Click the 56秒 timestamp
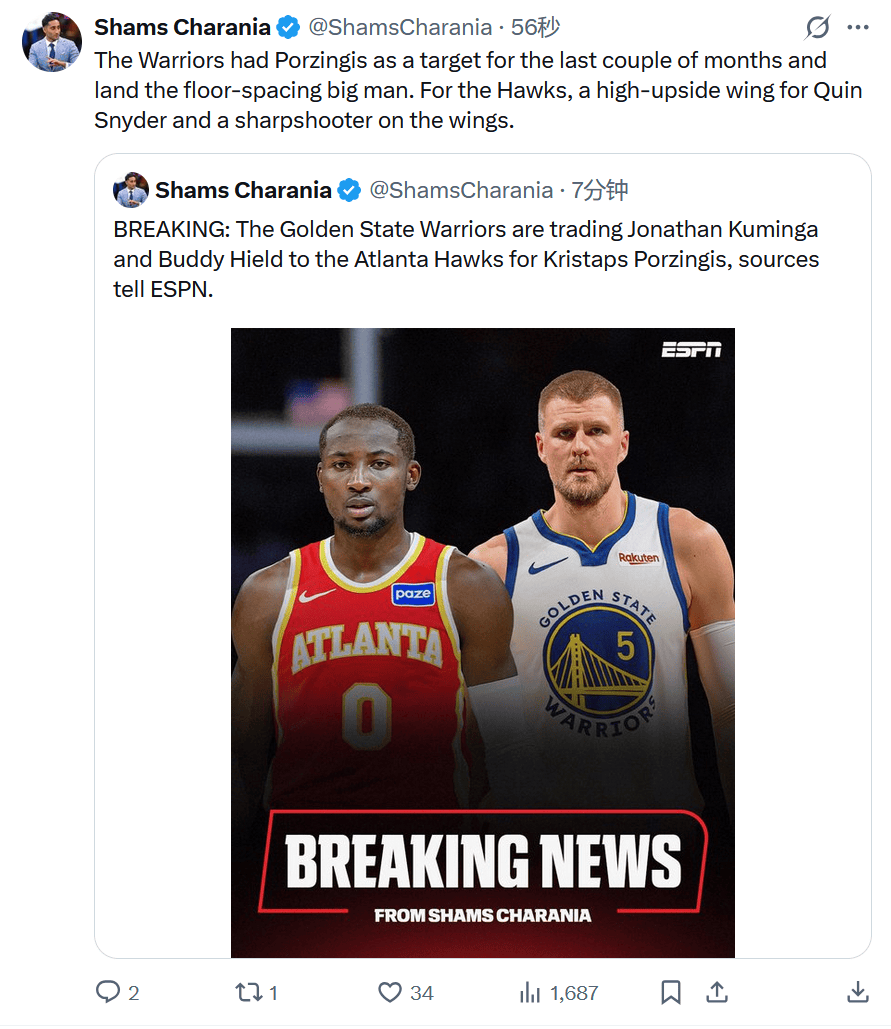The height and width of the screenshot is (1029, 891). (536, 27)
